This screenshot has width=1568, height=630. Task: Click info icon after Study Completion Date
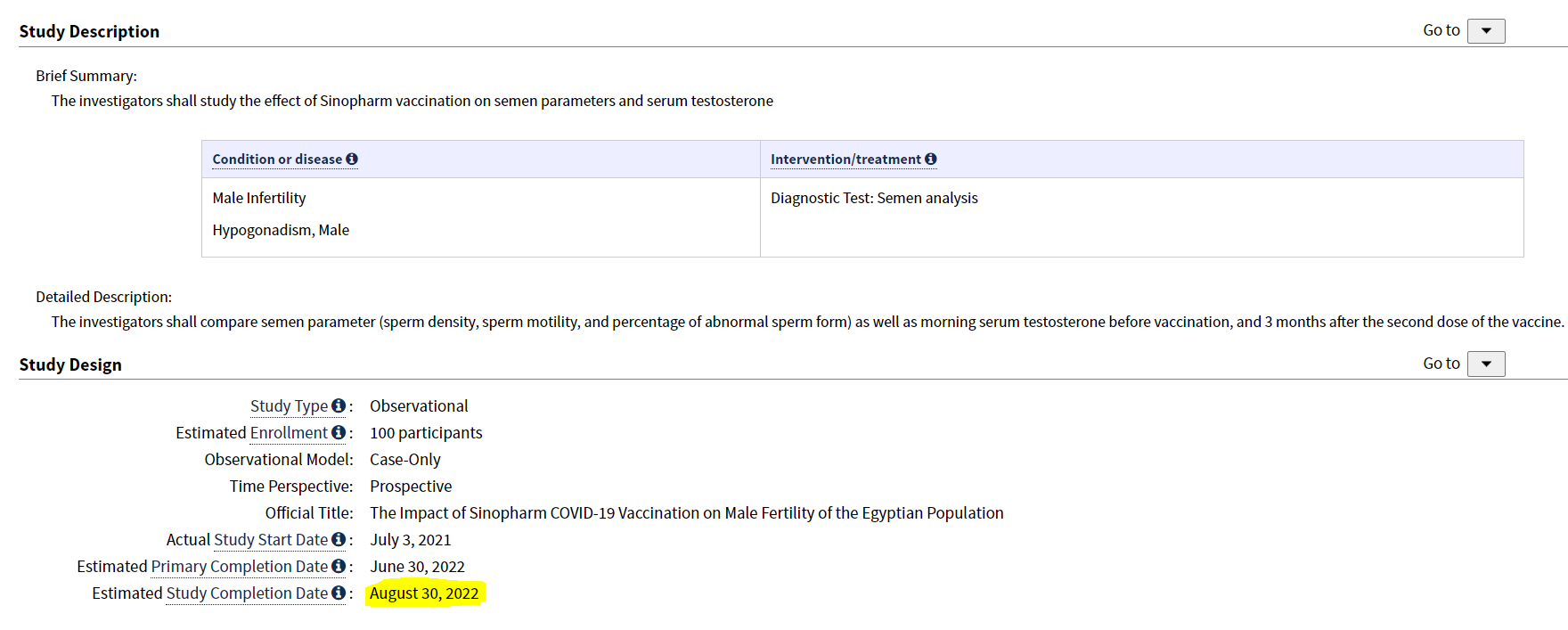[x=339, y=593]
